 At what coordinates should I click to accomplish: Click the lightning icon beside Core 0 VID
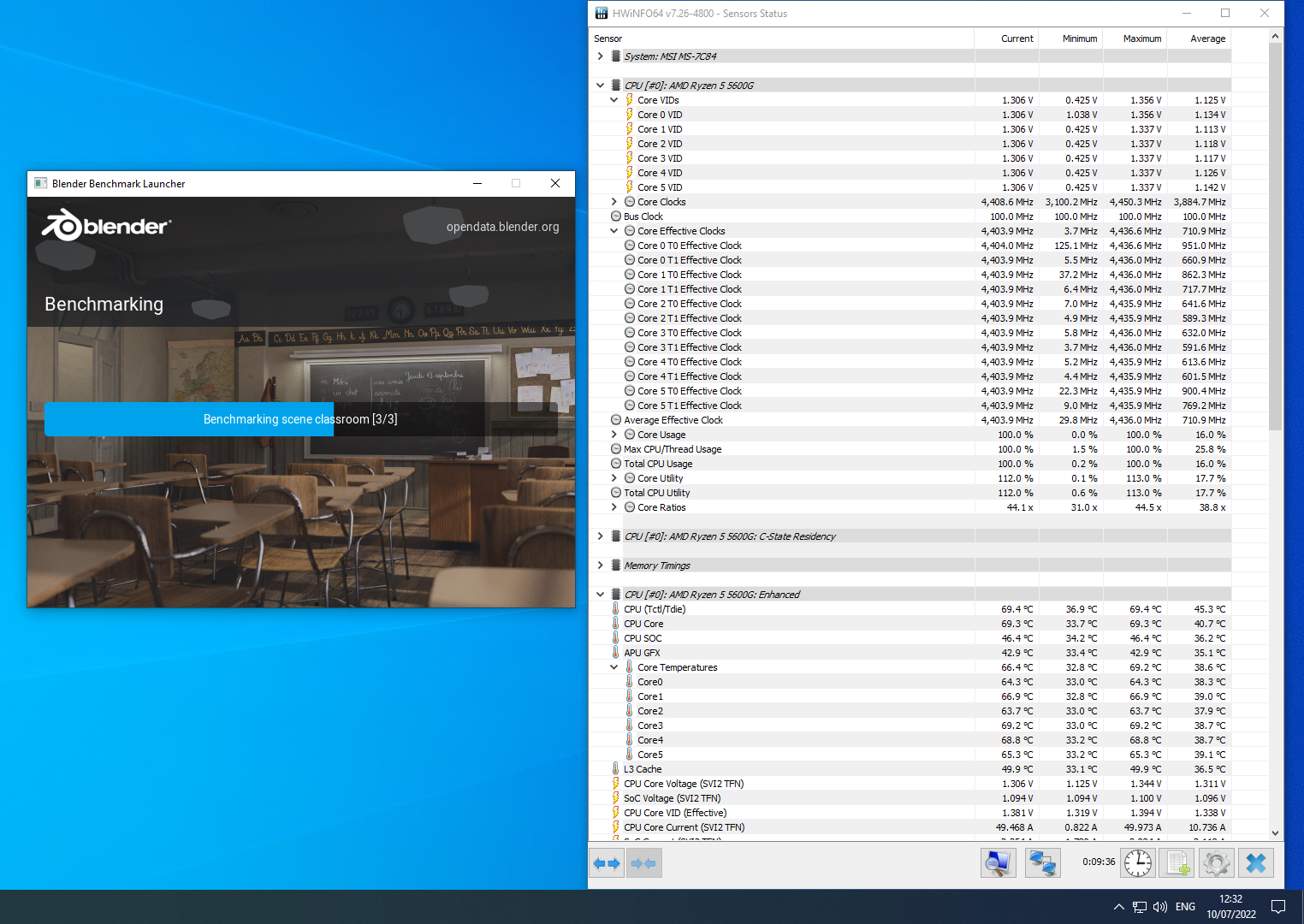630,115
